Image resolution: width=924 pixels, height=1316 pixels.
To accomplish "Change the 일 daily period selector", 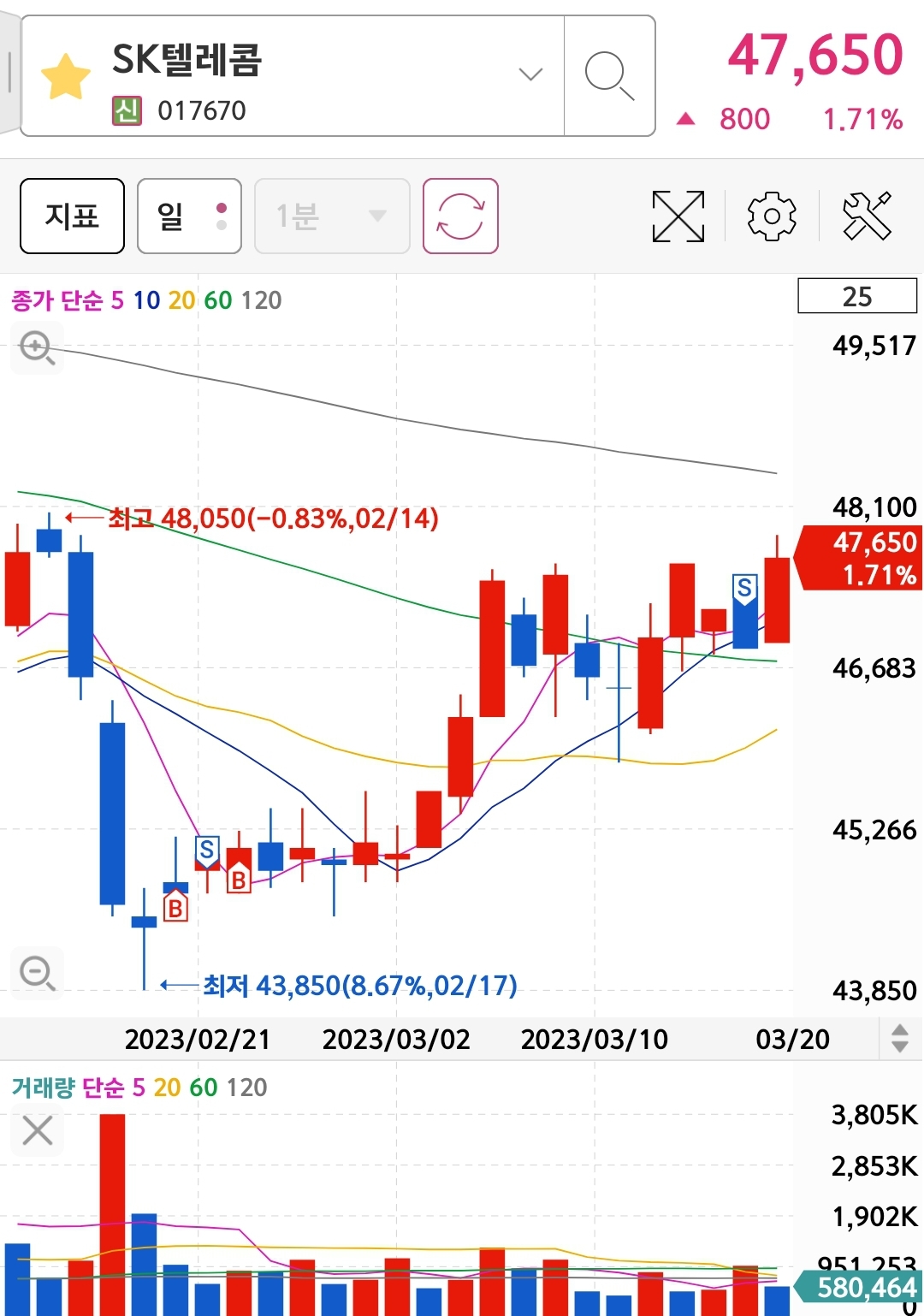I will [189, 216].
